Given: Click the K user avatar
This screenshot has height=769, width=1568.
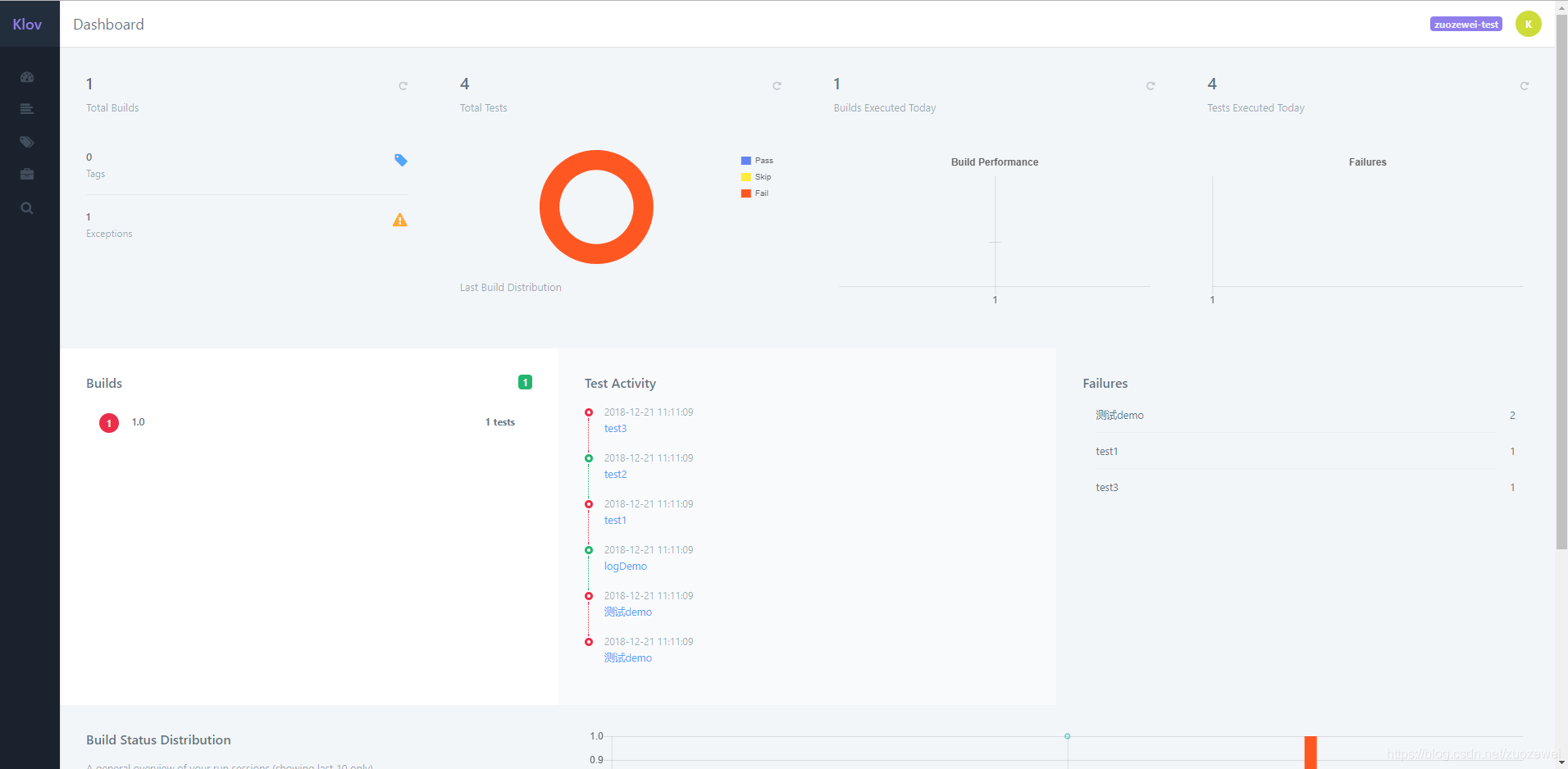Looking at the screenshot, I should 1529,24.
